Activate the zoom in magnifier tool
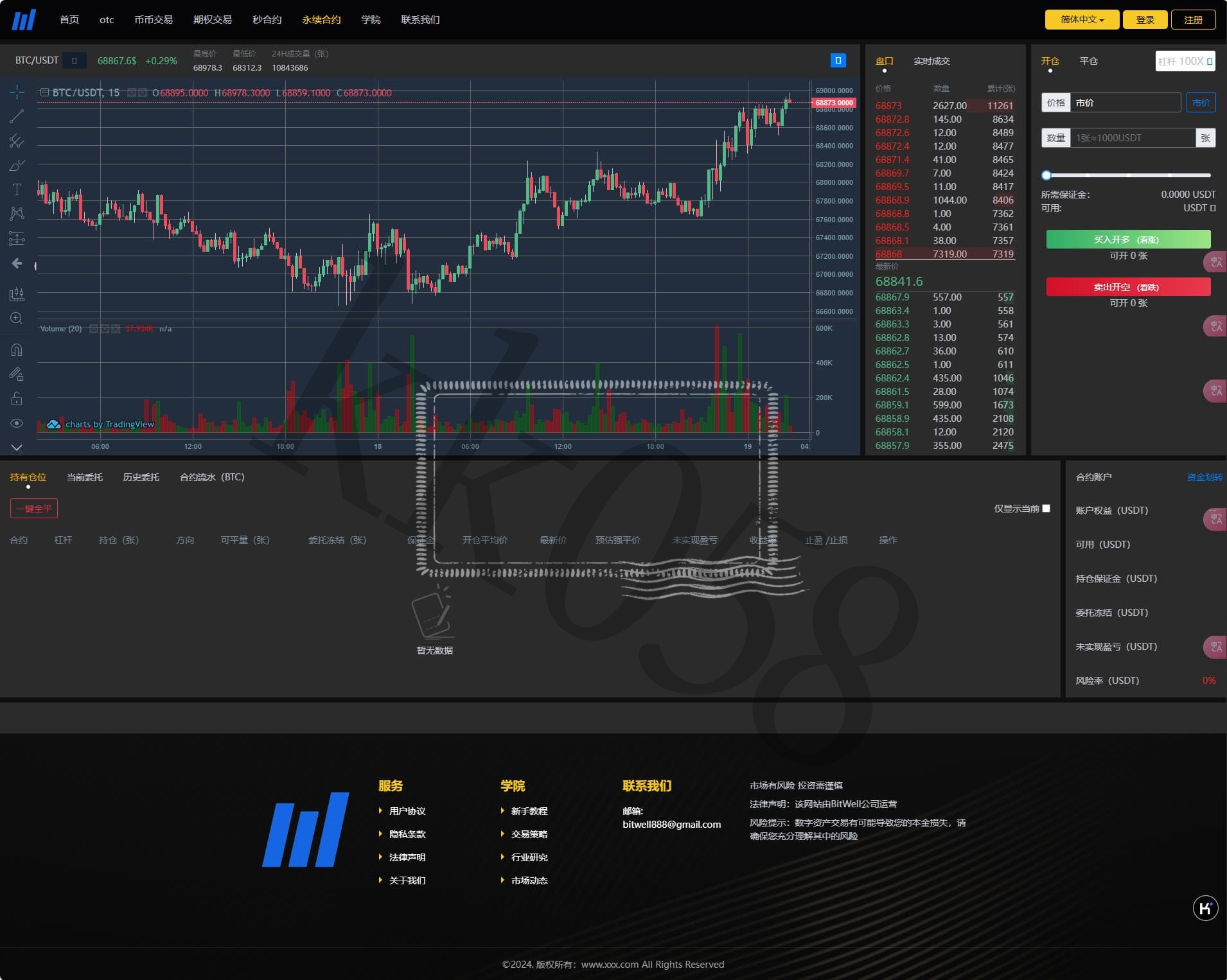1227x980 pixels. point(17,319)
